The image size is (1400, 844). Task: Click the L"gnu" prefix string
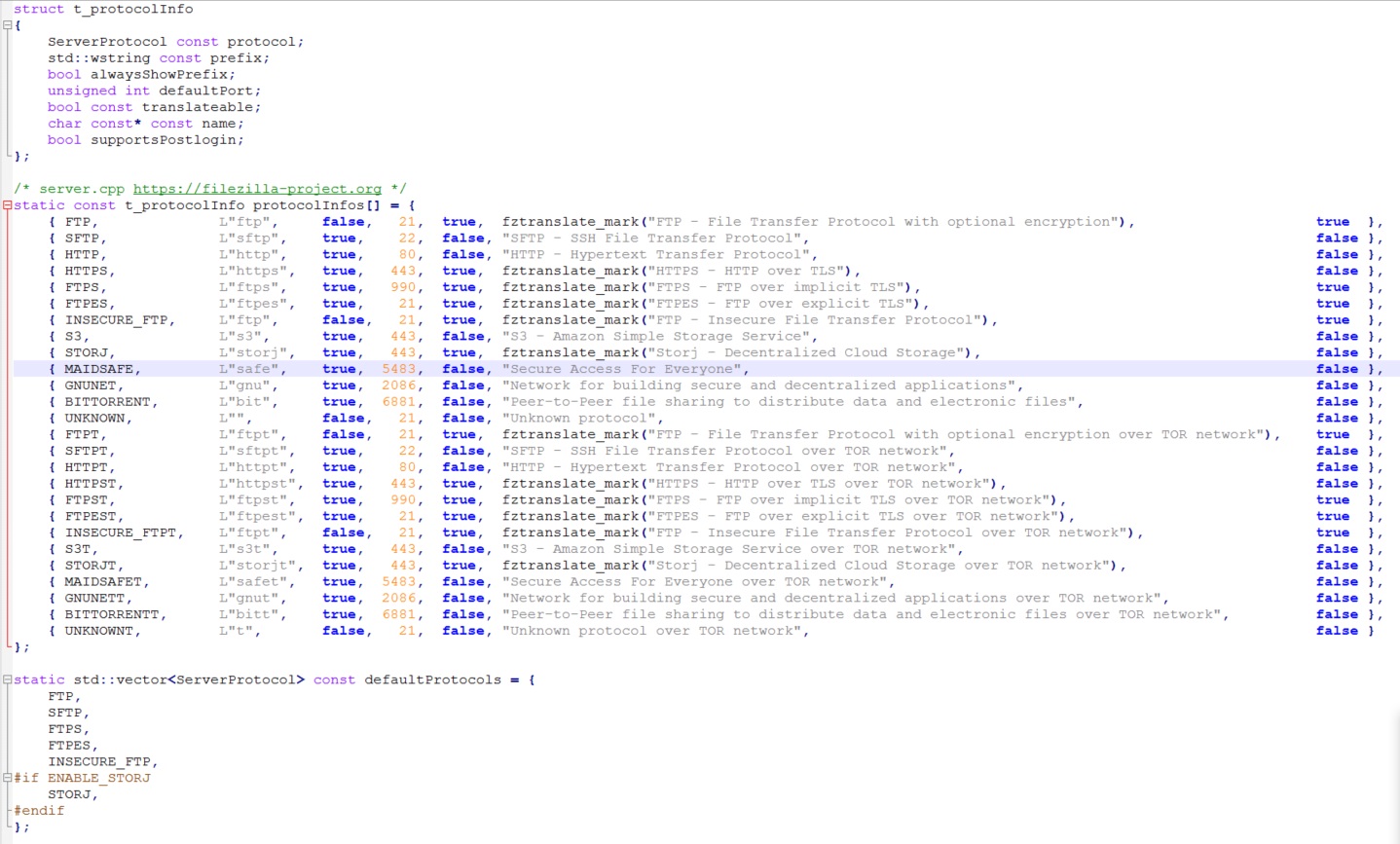244,385
